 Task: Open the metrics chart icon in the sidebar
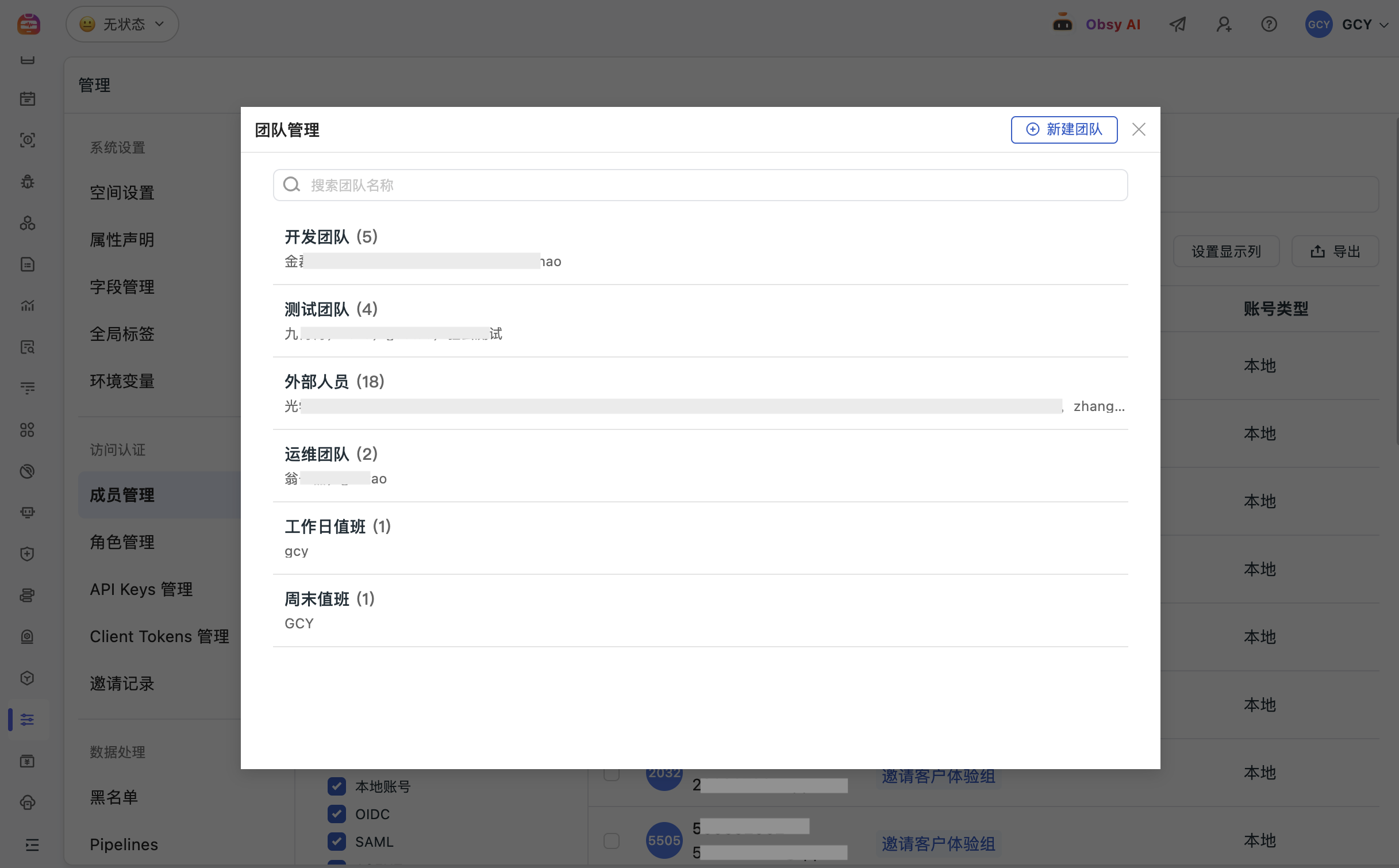pyautogui.click(x=28, y=306)
